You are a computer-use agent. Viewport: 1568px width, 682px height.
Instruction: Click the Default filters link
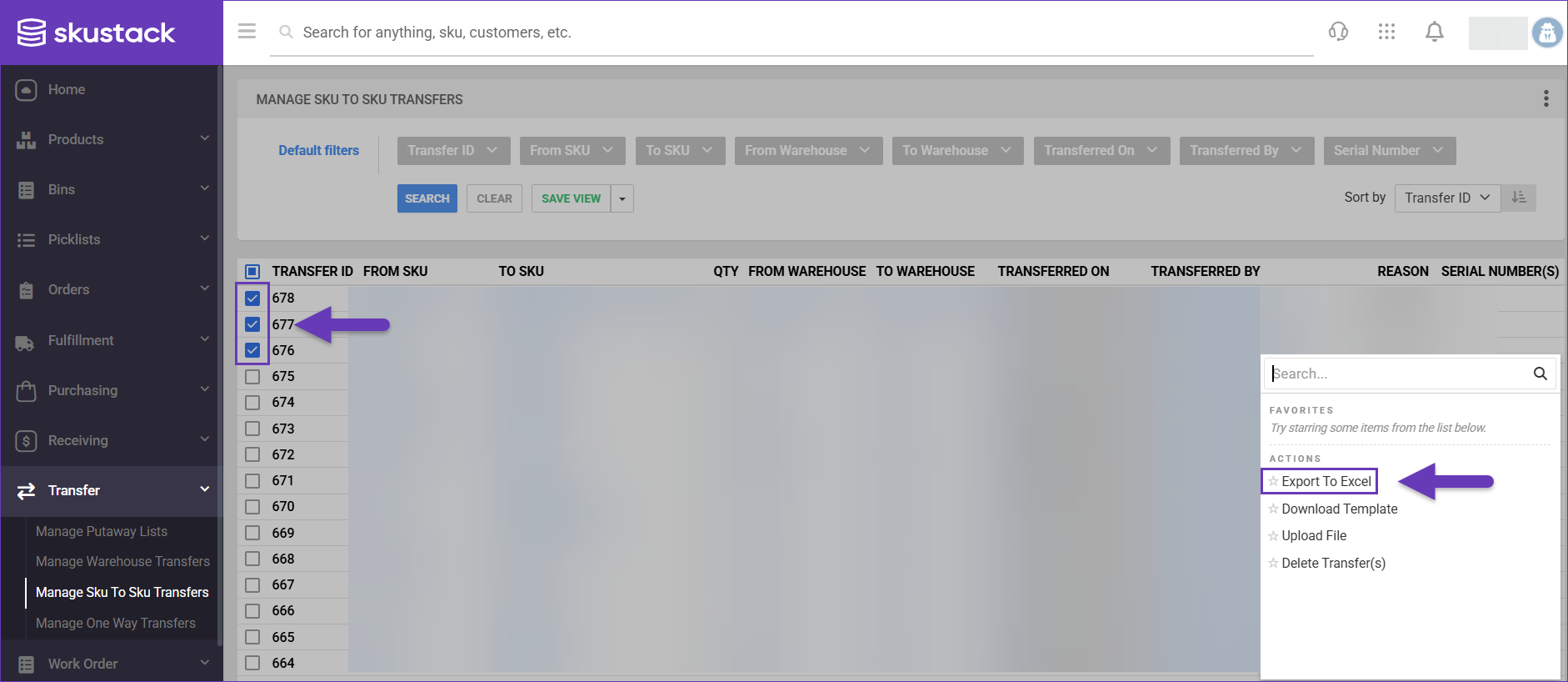(x=318, y=151)
